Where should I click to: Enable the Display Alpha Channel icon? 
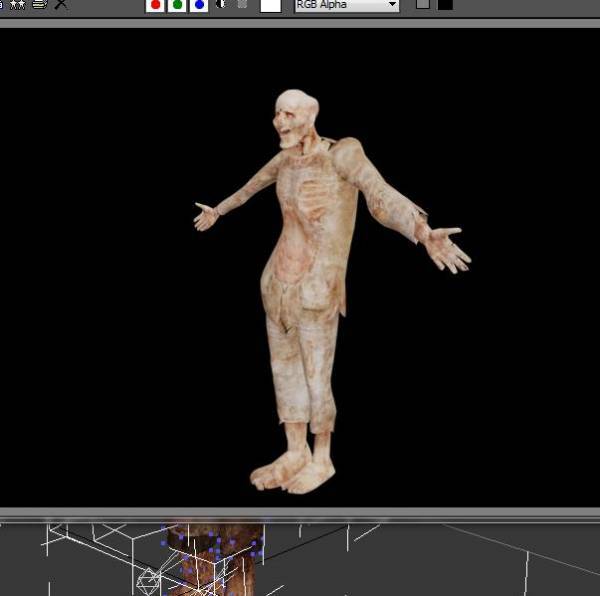point(221,5)
